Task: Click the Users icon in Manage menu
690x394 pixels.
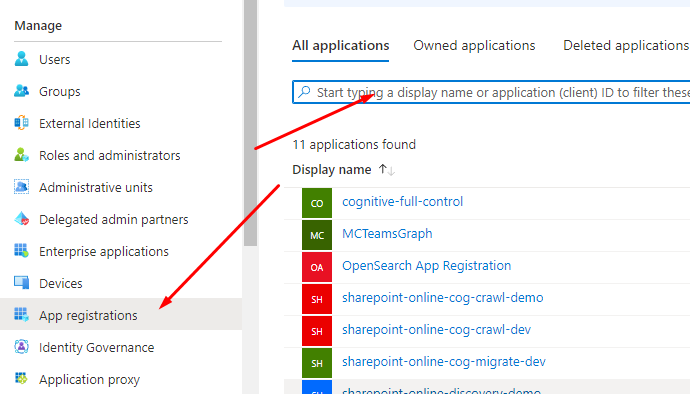Action: (21, 59)
